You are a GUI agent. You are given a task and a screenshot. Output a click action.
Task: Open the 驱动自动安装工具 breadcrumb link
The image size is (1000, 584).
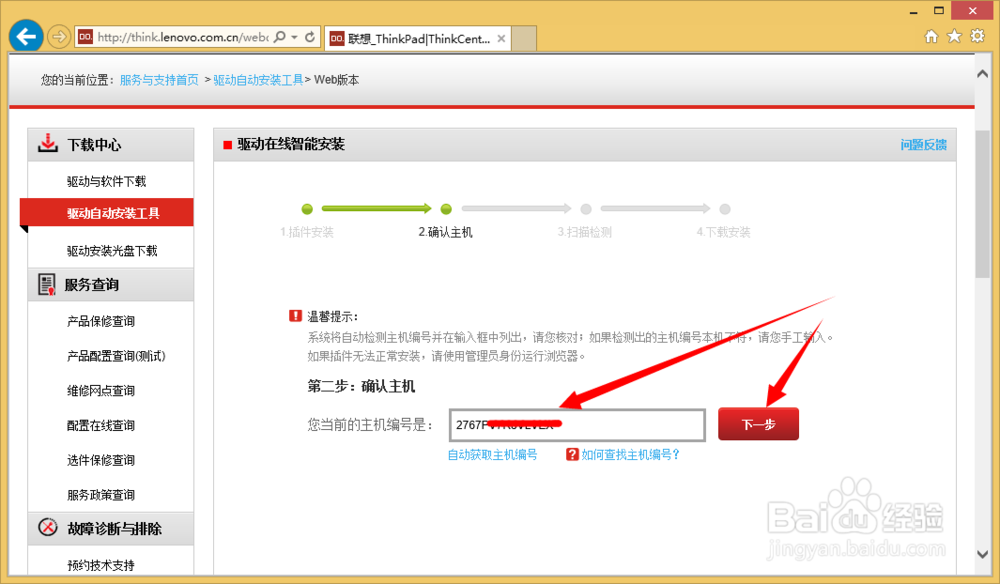coord(258,80)
